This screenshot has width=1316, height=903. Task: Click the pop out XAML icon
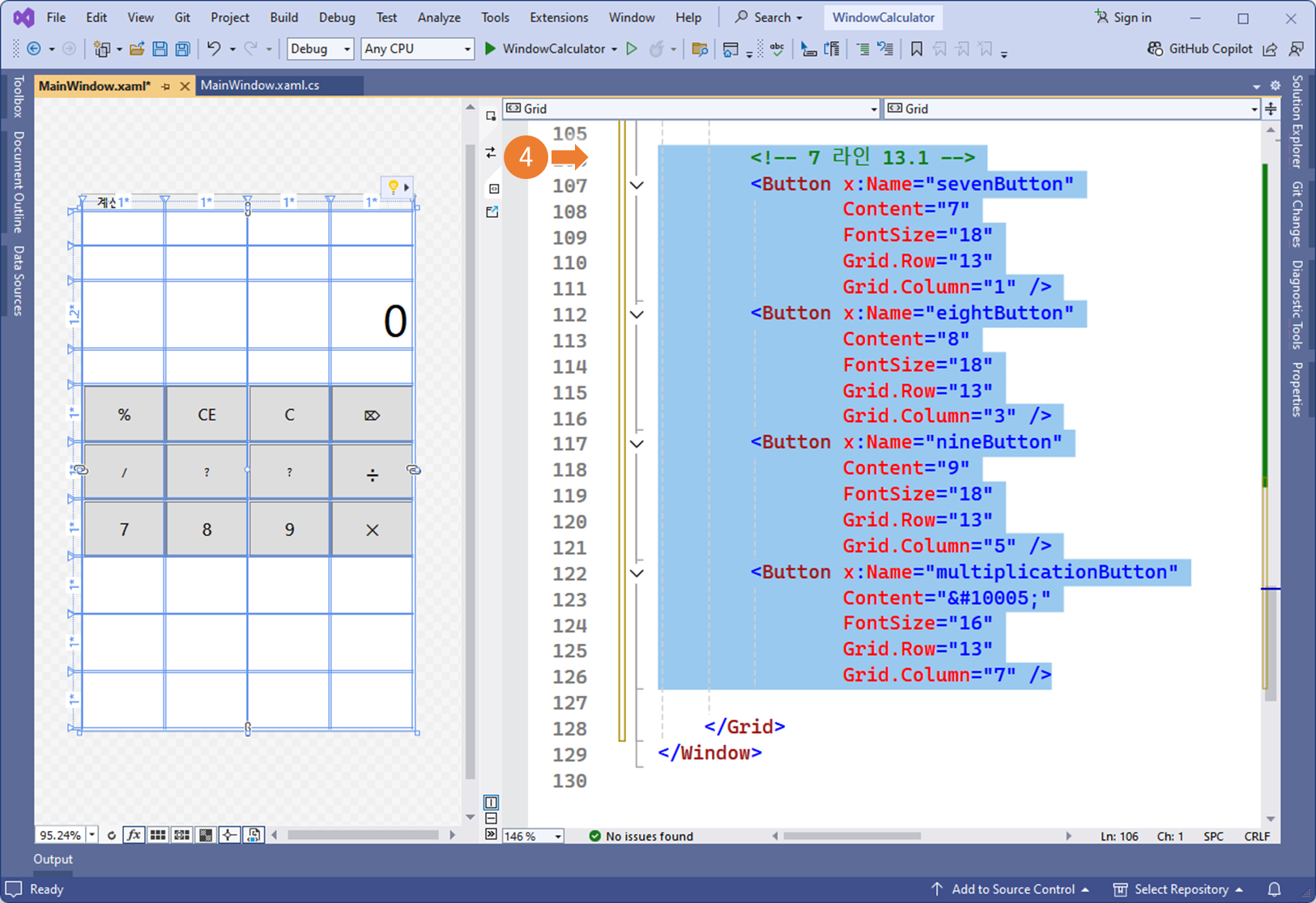(492, 212)
